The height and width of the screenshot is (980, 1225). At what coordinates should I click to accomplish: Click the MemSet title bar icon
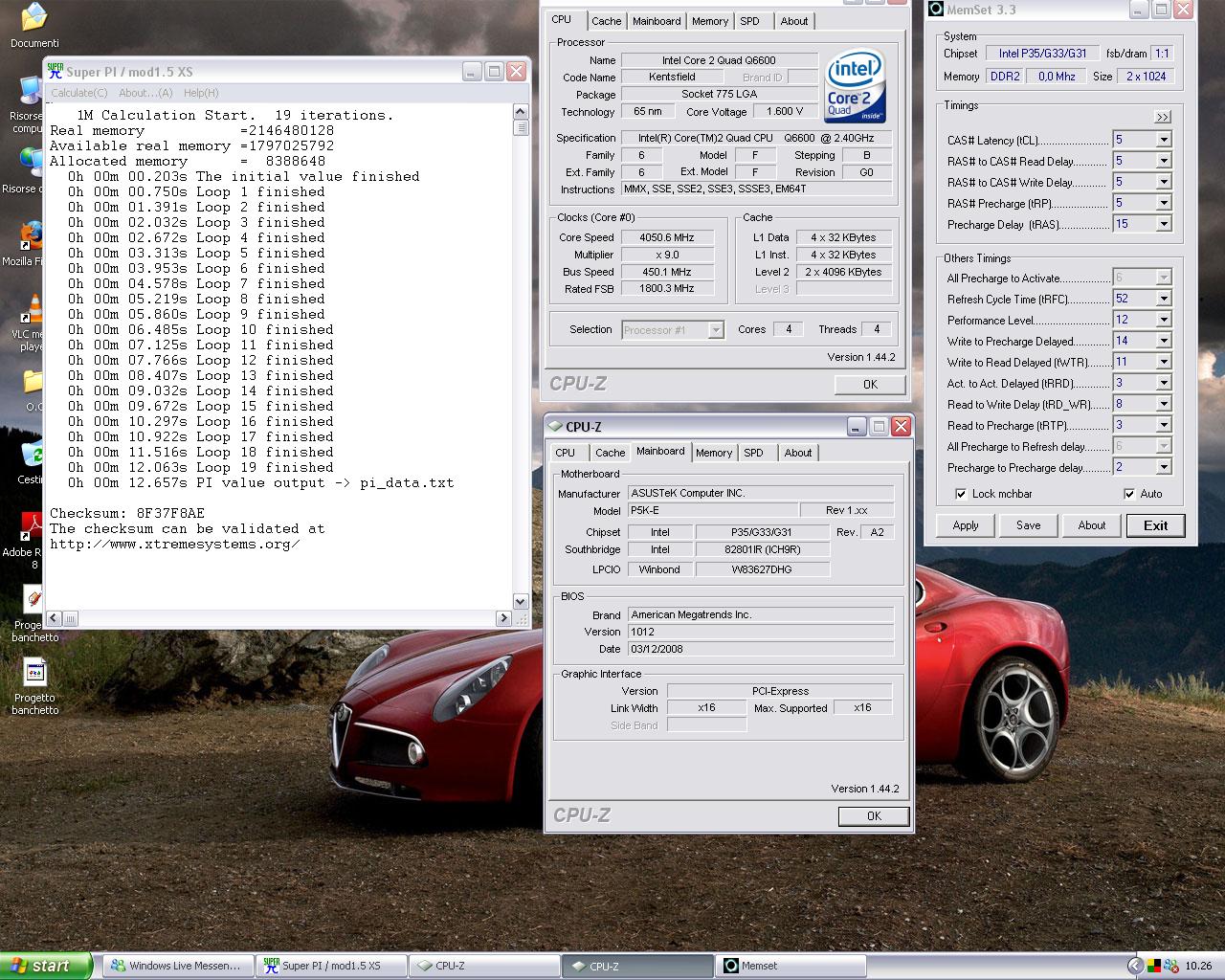click(936, 10)
